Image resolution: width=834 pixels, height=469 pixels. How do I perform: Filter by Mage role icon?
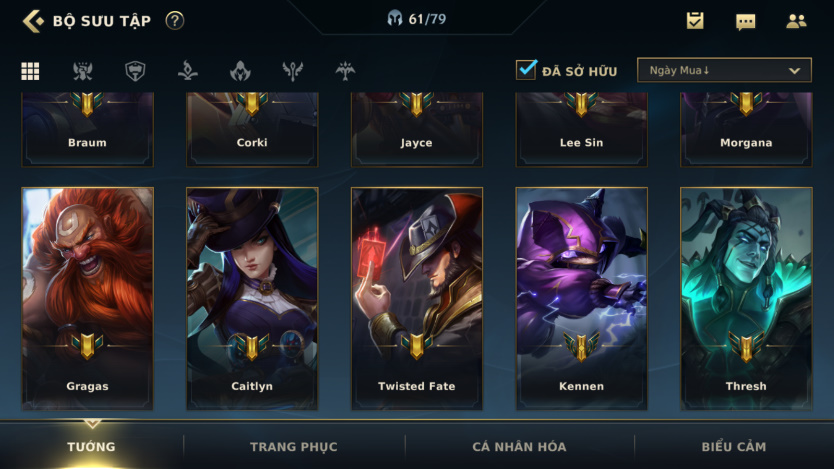pyautogui.click(x=187, y=71)
